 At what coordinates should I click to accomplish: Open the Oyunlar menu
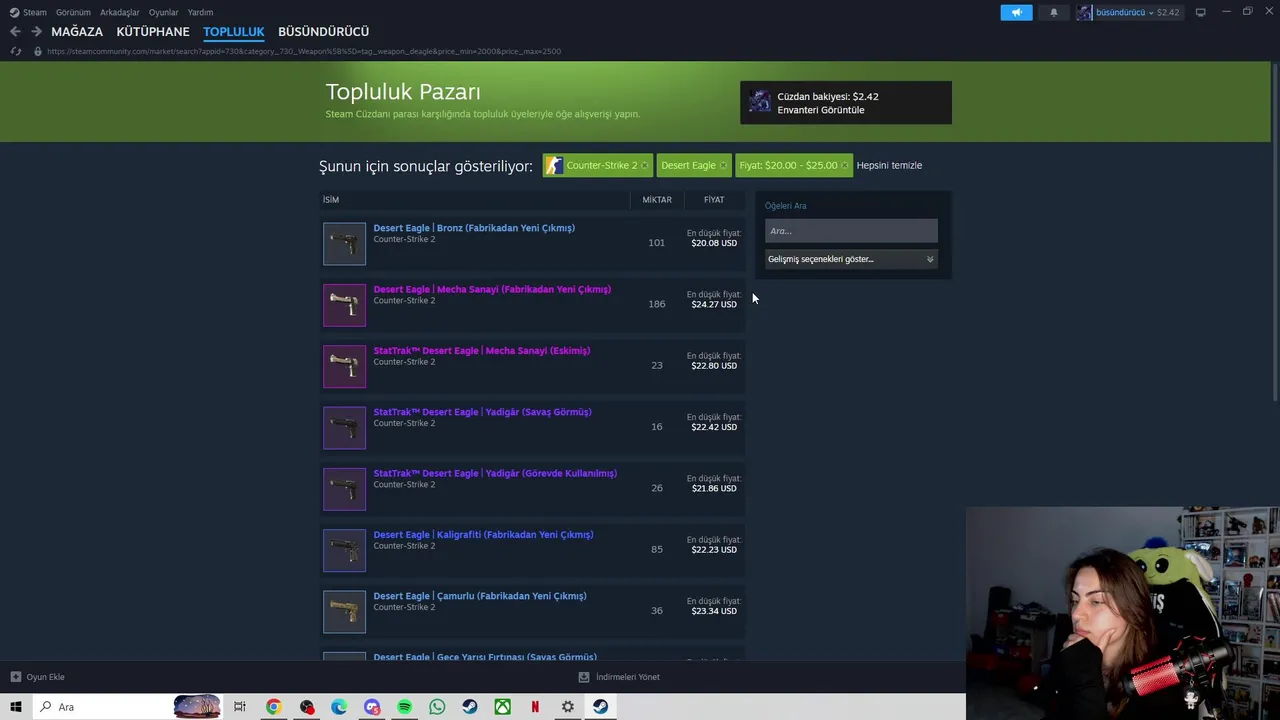click(x=163, y=12)
